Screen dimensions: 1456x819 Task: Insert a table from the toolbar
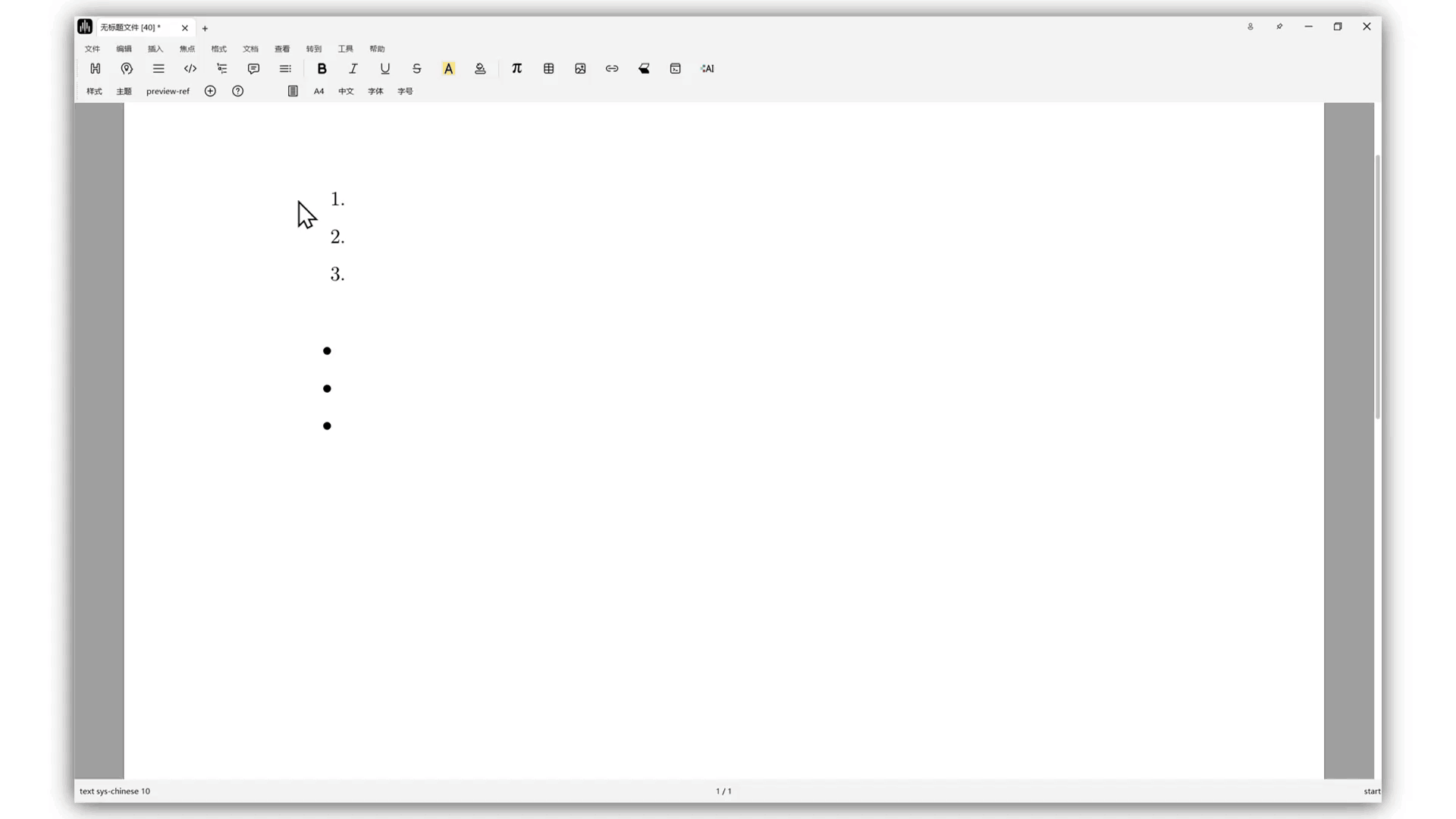(548, 68)
